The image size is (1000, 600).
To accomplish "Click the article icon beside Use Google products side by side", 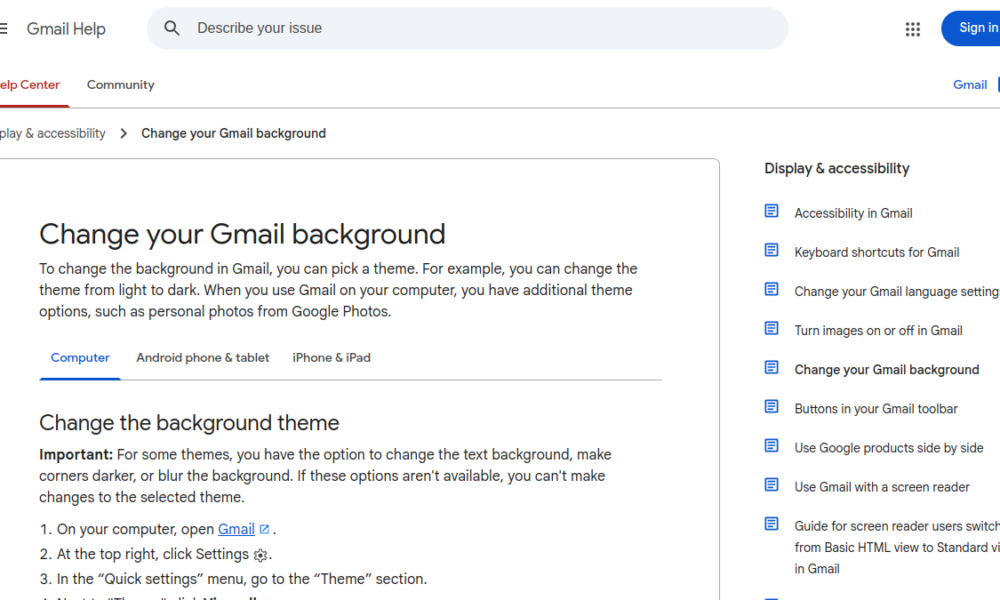I will click(771, 446).
